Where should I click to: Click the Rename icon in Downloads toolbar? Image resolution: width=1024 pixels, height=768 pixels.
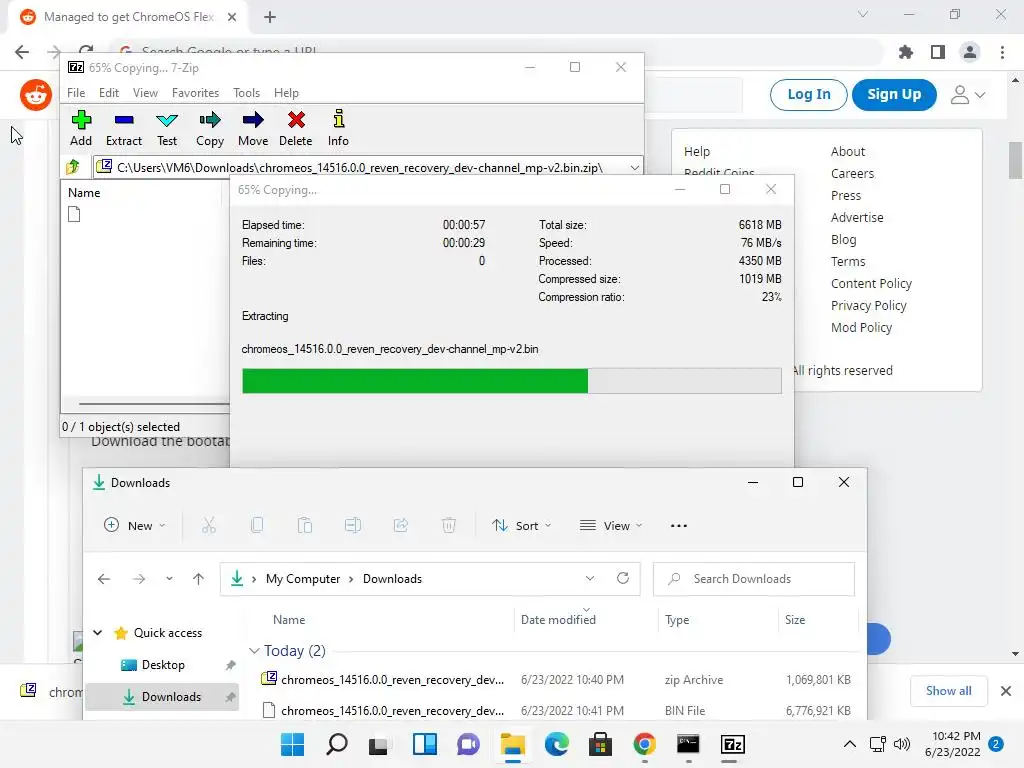click(x=353, y=525)
